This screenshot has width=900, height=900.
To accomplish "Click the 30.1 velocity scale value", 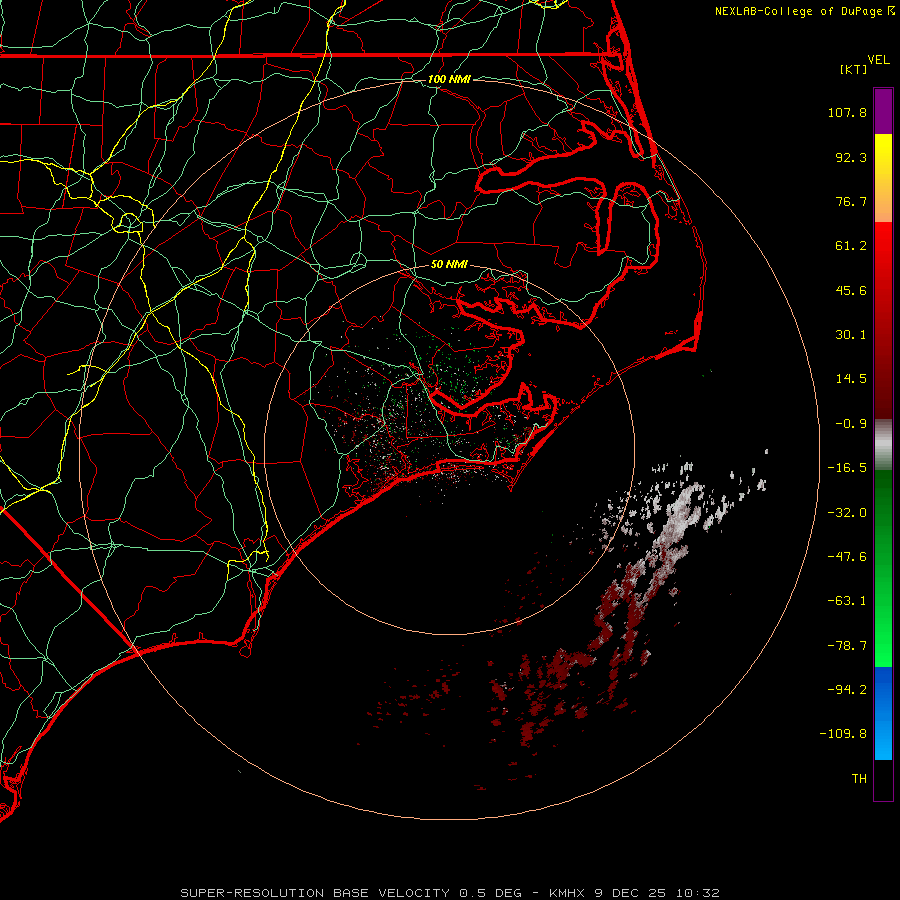I will [x=851, y=335].
